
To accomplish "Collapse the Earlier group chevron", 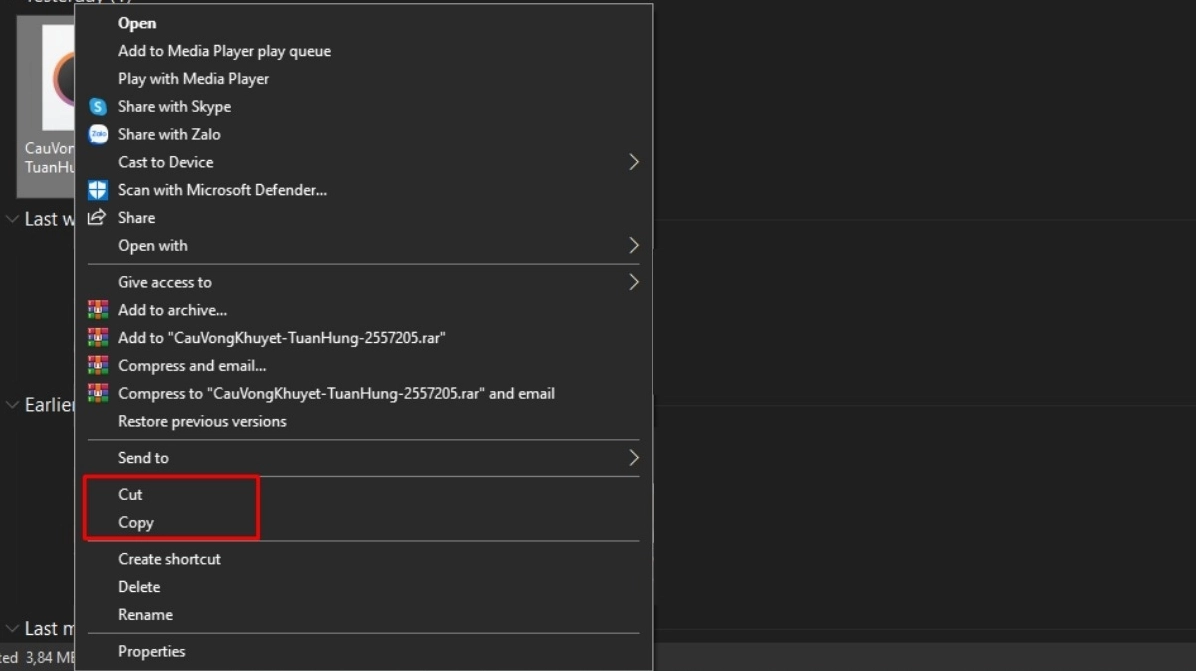I will coord(12,405).
